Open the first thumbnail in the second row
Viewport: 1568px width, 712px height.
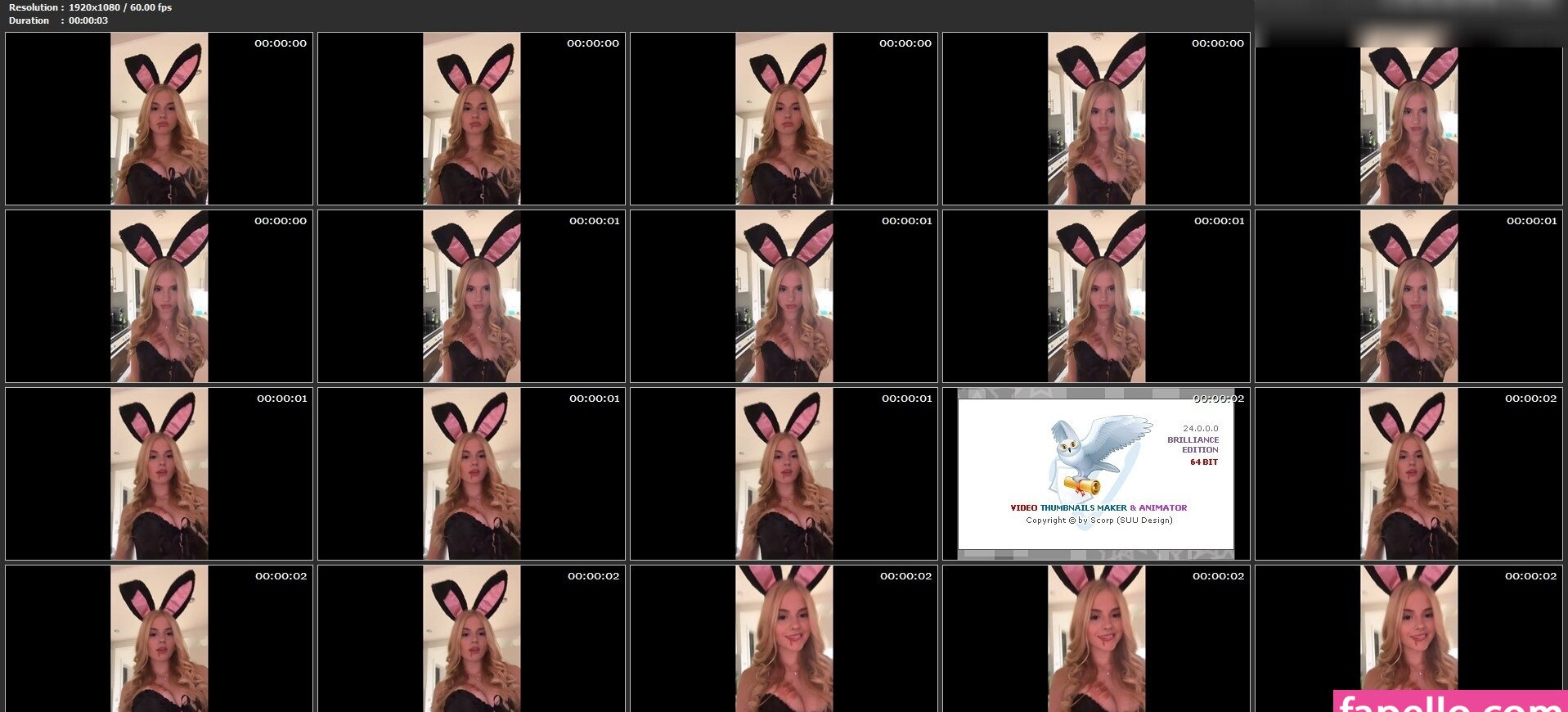point(159,296)
